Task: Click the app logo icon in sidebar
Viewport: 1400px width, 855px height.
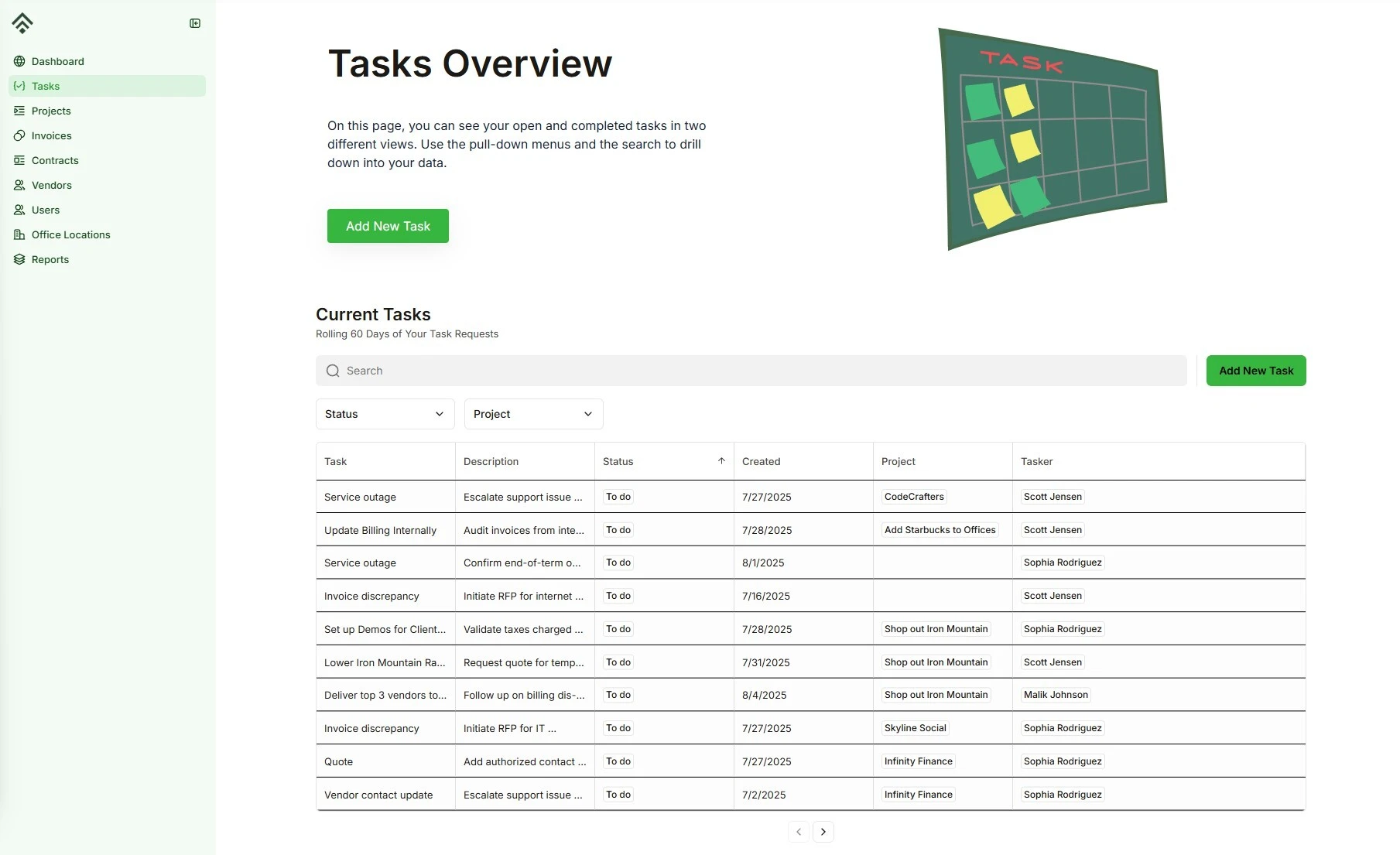Action: coord(22,23)
